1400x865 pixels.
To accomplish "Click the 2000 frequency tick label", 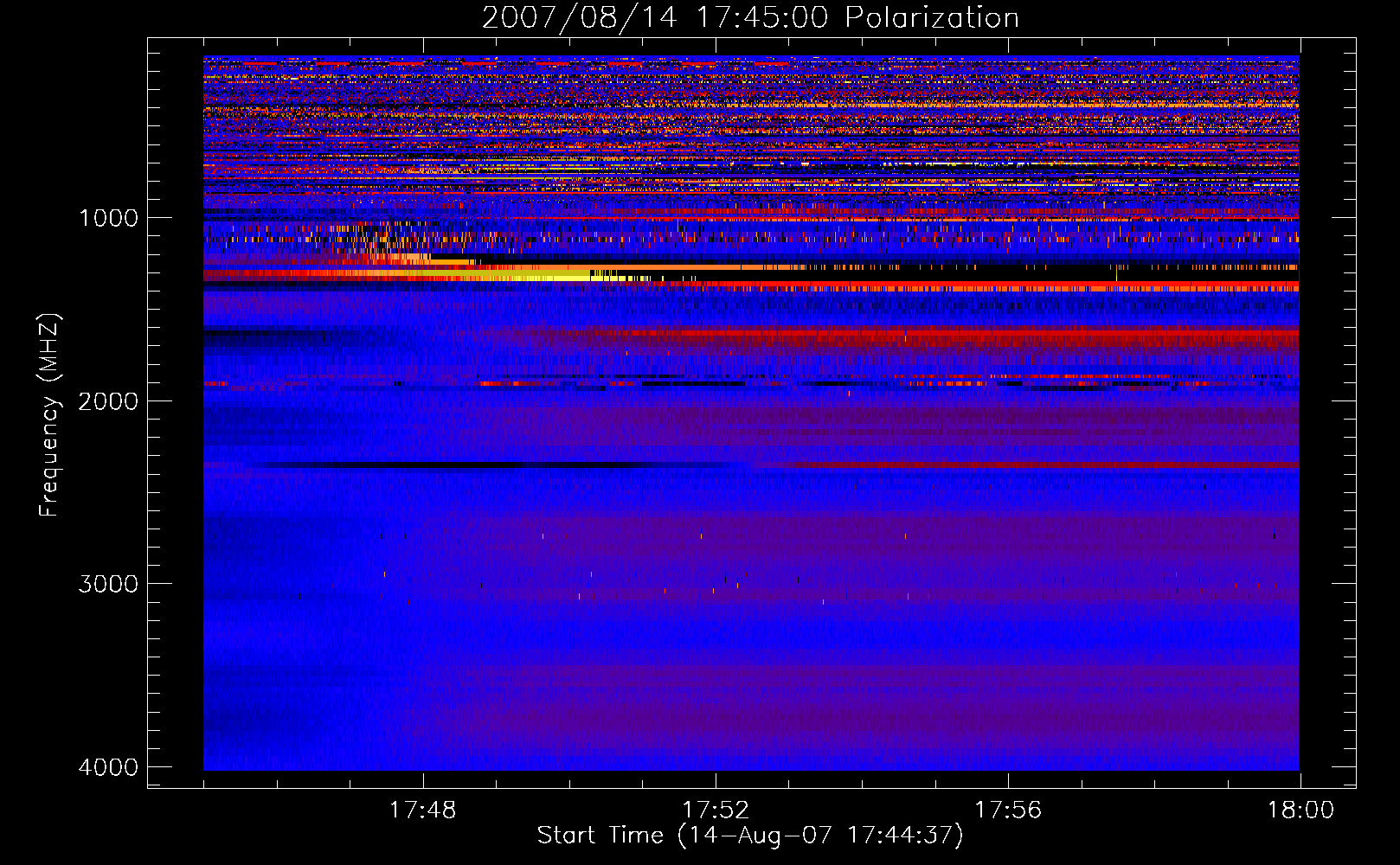I will 108,400.
